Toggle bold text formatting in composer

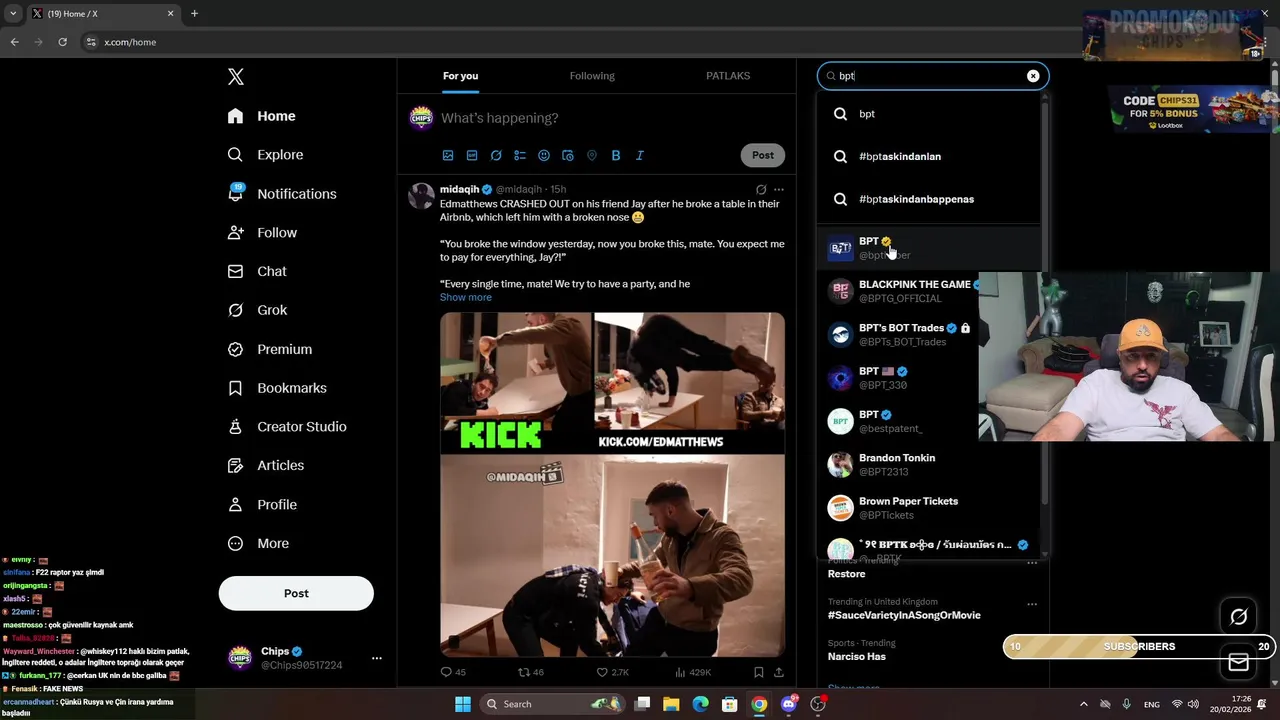[x=616, y=155]
